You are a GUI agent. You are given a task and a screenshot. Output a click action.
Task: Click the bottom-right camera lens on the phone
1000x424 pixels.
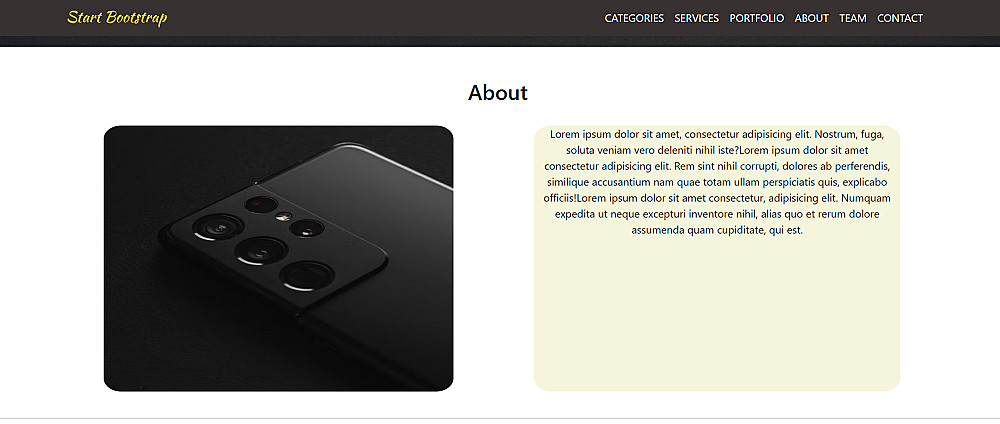[307, 275]
